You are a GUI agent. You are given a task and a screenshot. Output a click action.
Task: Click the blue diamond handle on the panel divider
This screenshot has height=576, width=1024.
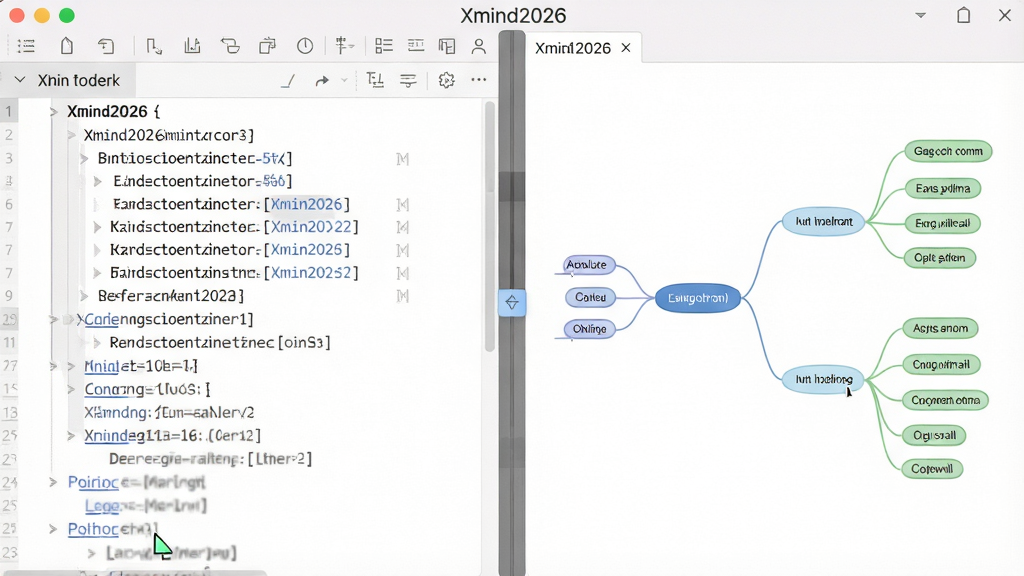click(512, 302)
